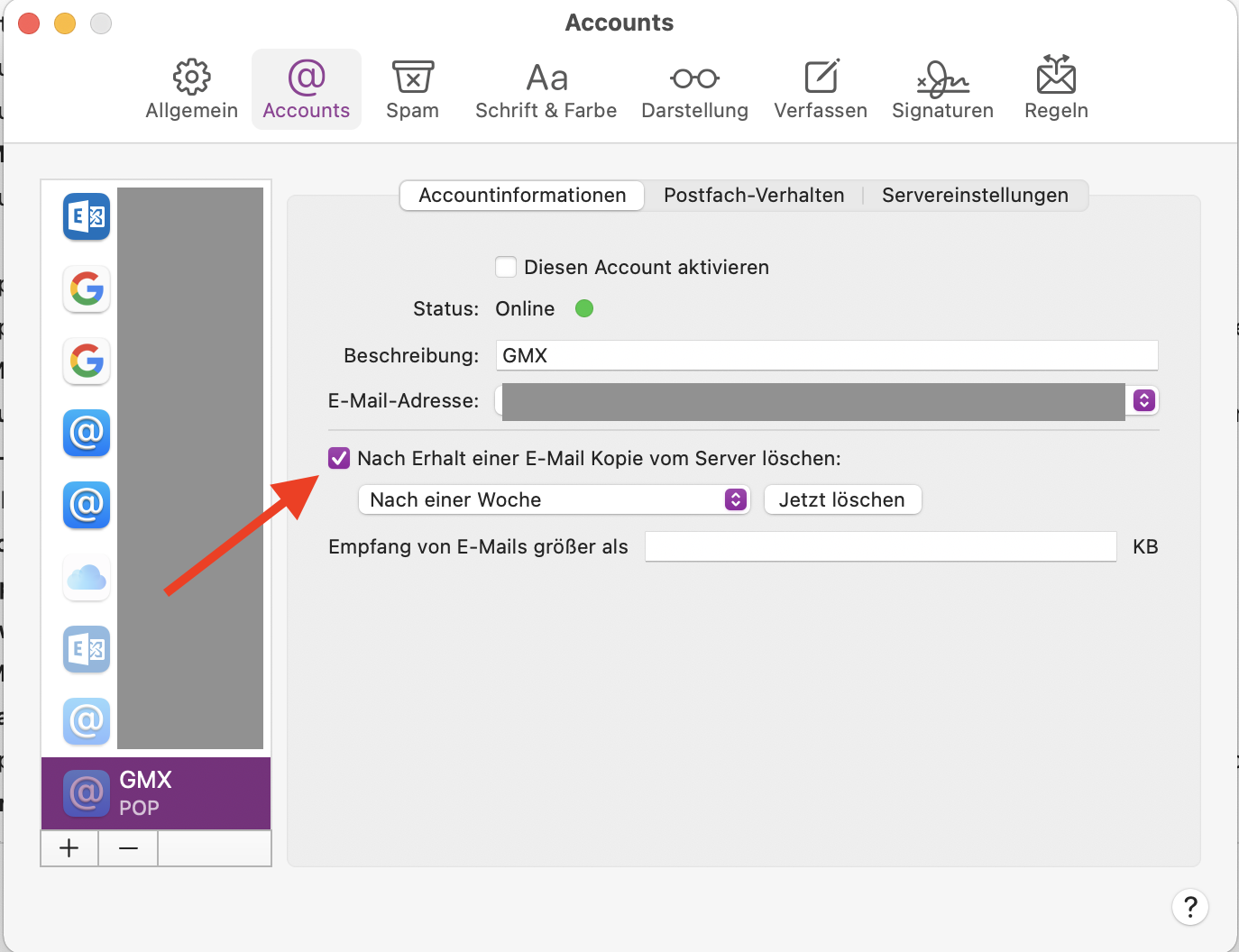Select the topmost Exchange account icon
The image size is (1239, 952).
coord(87,216)
